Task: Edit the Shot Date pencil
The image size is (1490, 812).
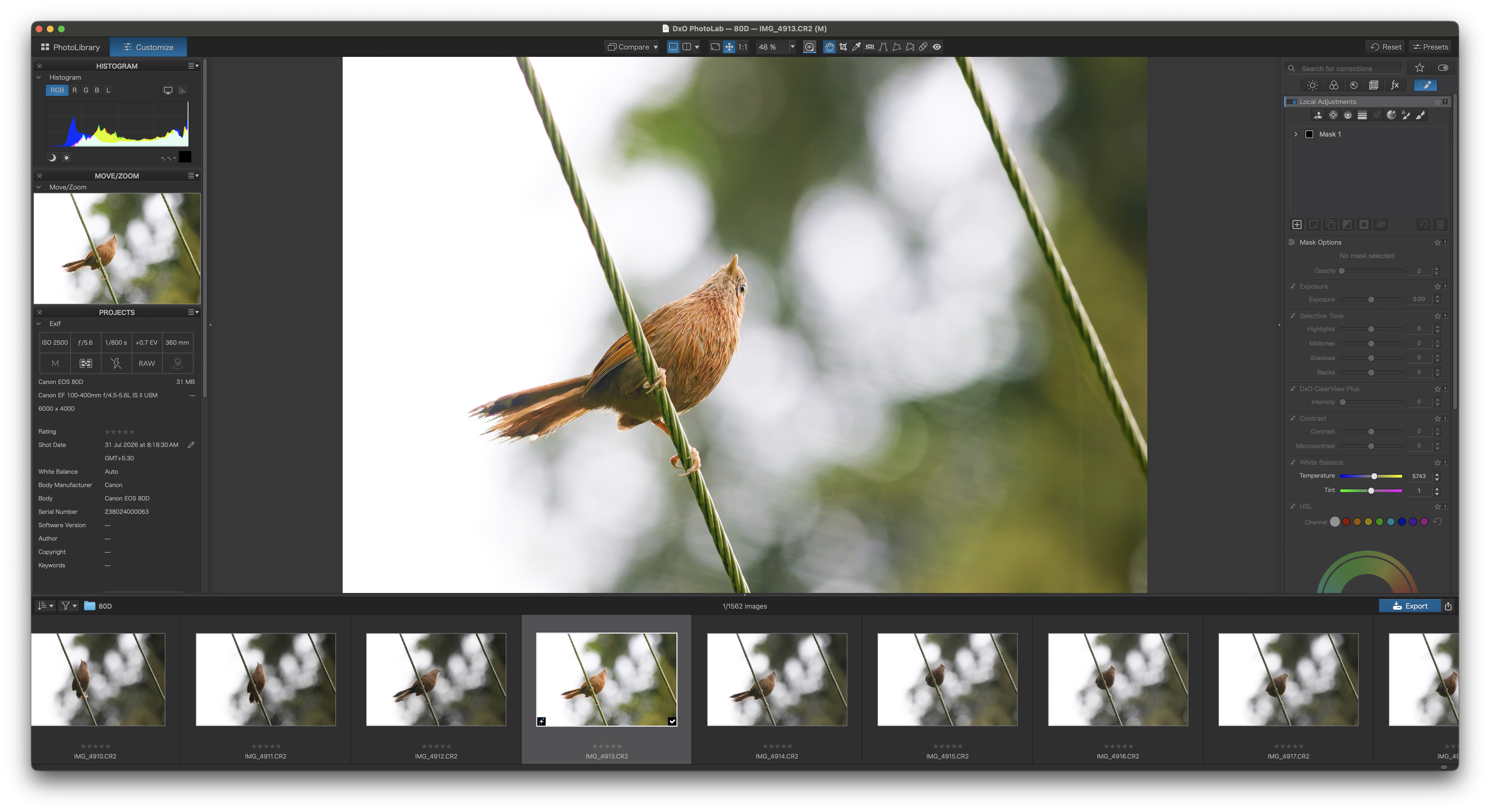Action: (191, 444)
